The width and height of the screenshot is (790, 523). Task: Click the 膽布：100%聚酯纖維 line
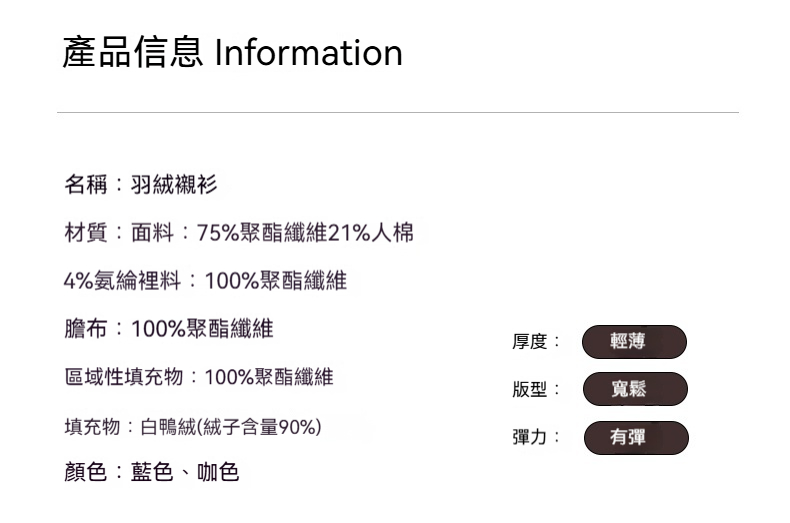point(169,328)
